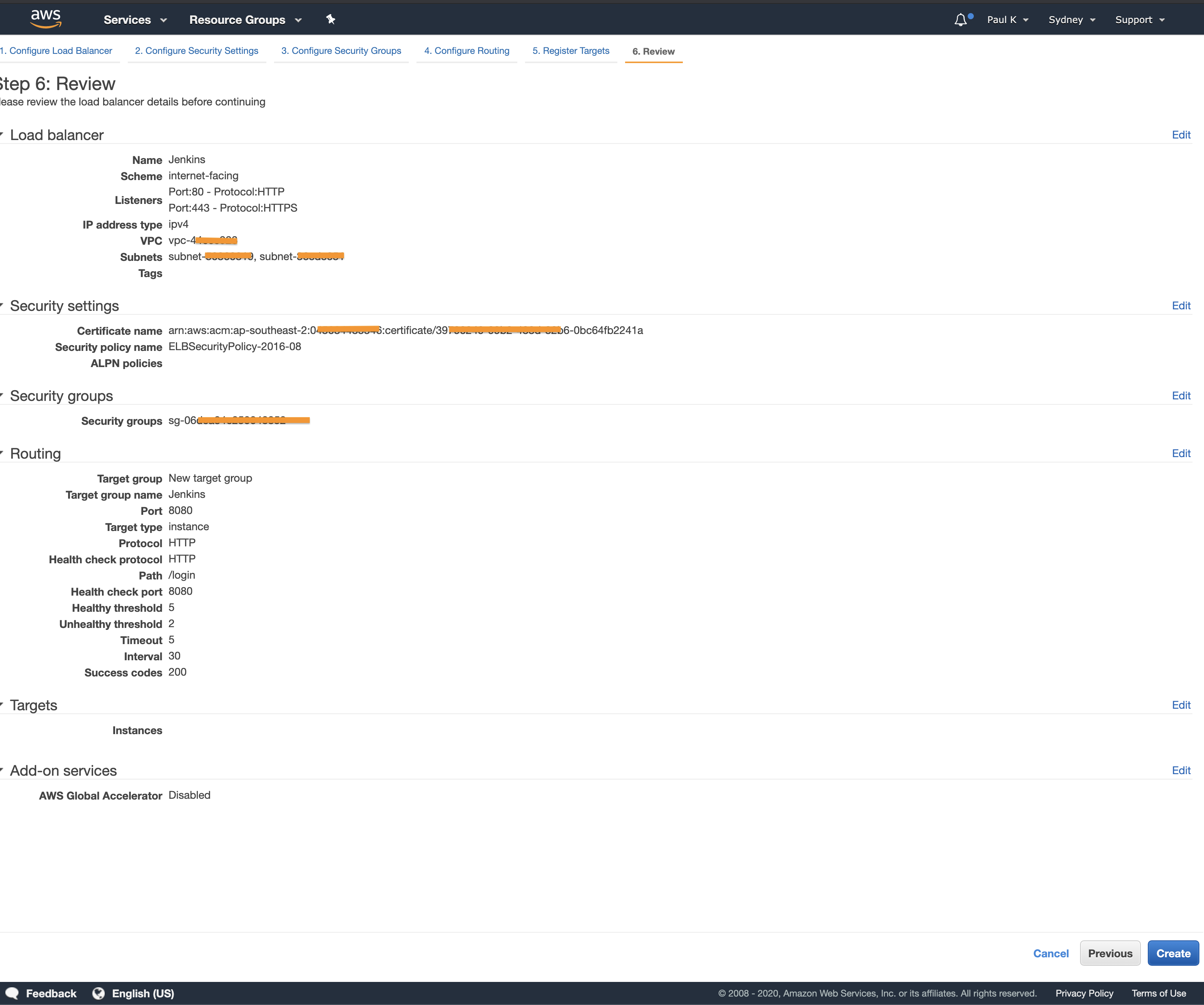Image resolution: width=1204 pixels, height=1005 pixels.
Task: Go to 5. Register Targets step
Action: pyautogui.click(x=571, y=50)
